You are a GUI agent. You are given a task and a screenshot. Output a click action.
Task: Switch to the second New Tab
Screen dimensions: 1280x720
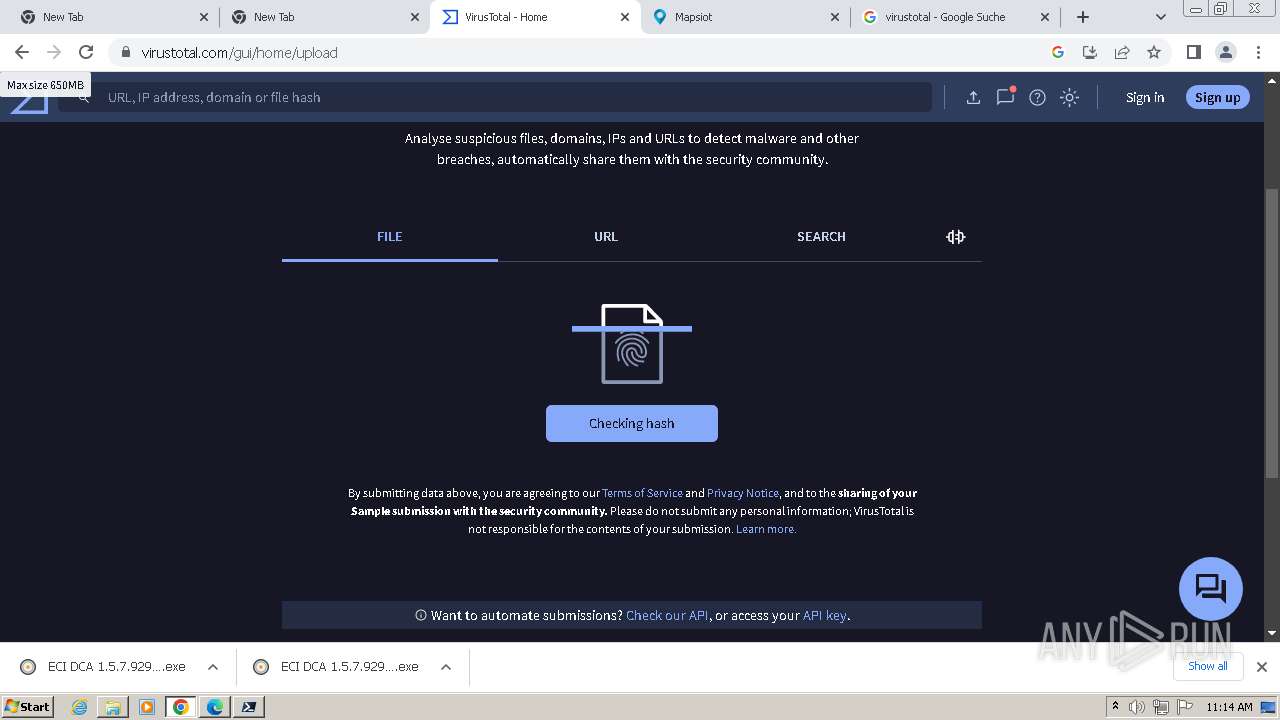tap(324, 17)
